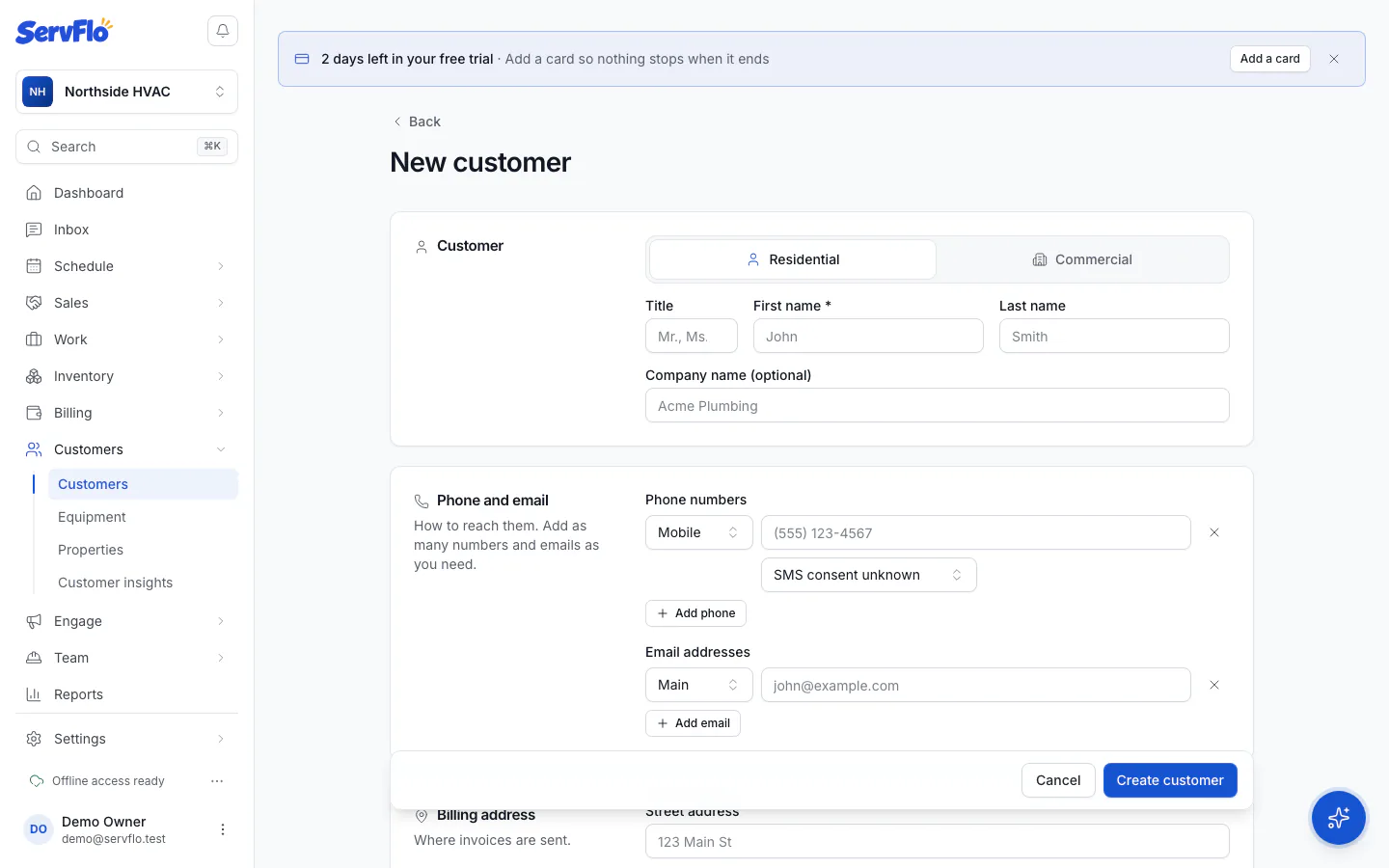Expand the Billing section
Image resolution: width=1389 pixels, height=868 pixels.
tap(127, 413)
